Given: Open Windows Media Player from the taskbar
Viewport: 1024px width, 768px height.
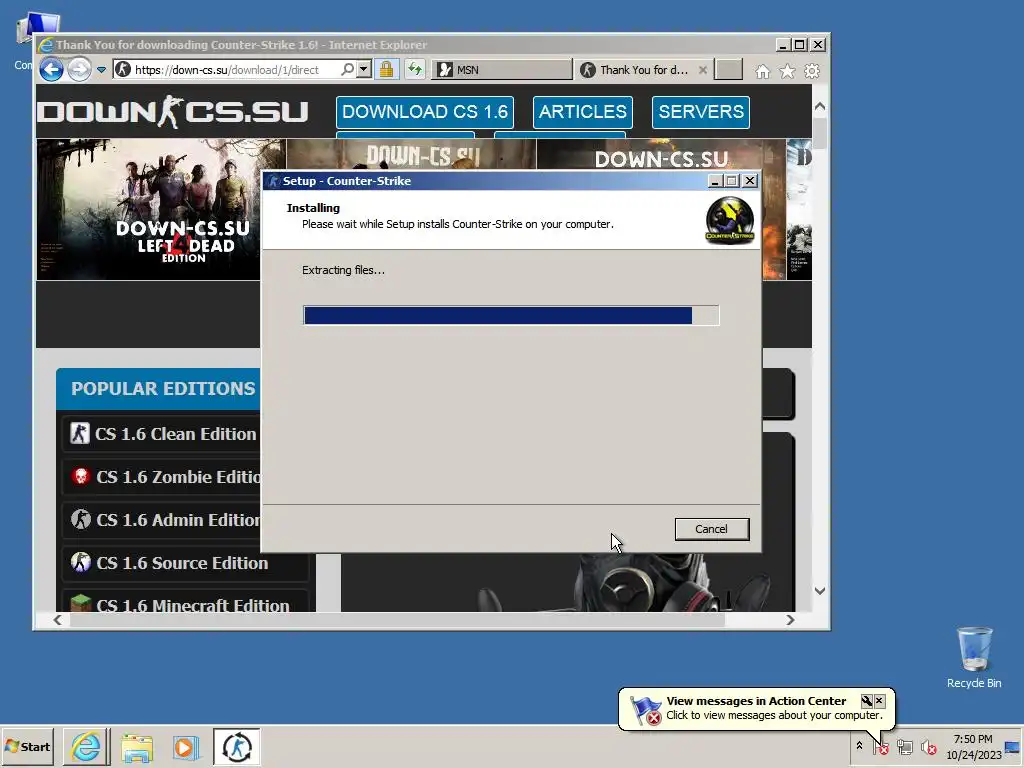Looking at the screenshot, I should pos(186,747).
